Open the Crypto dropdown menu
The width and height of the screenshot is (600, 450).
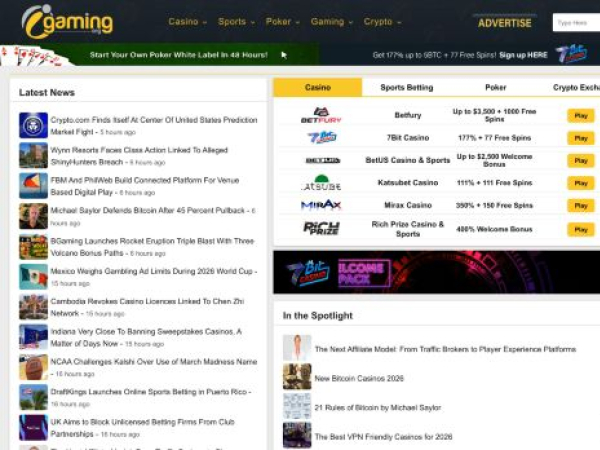pyautogui.click(x=382, y=22)
